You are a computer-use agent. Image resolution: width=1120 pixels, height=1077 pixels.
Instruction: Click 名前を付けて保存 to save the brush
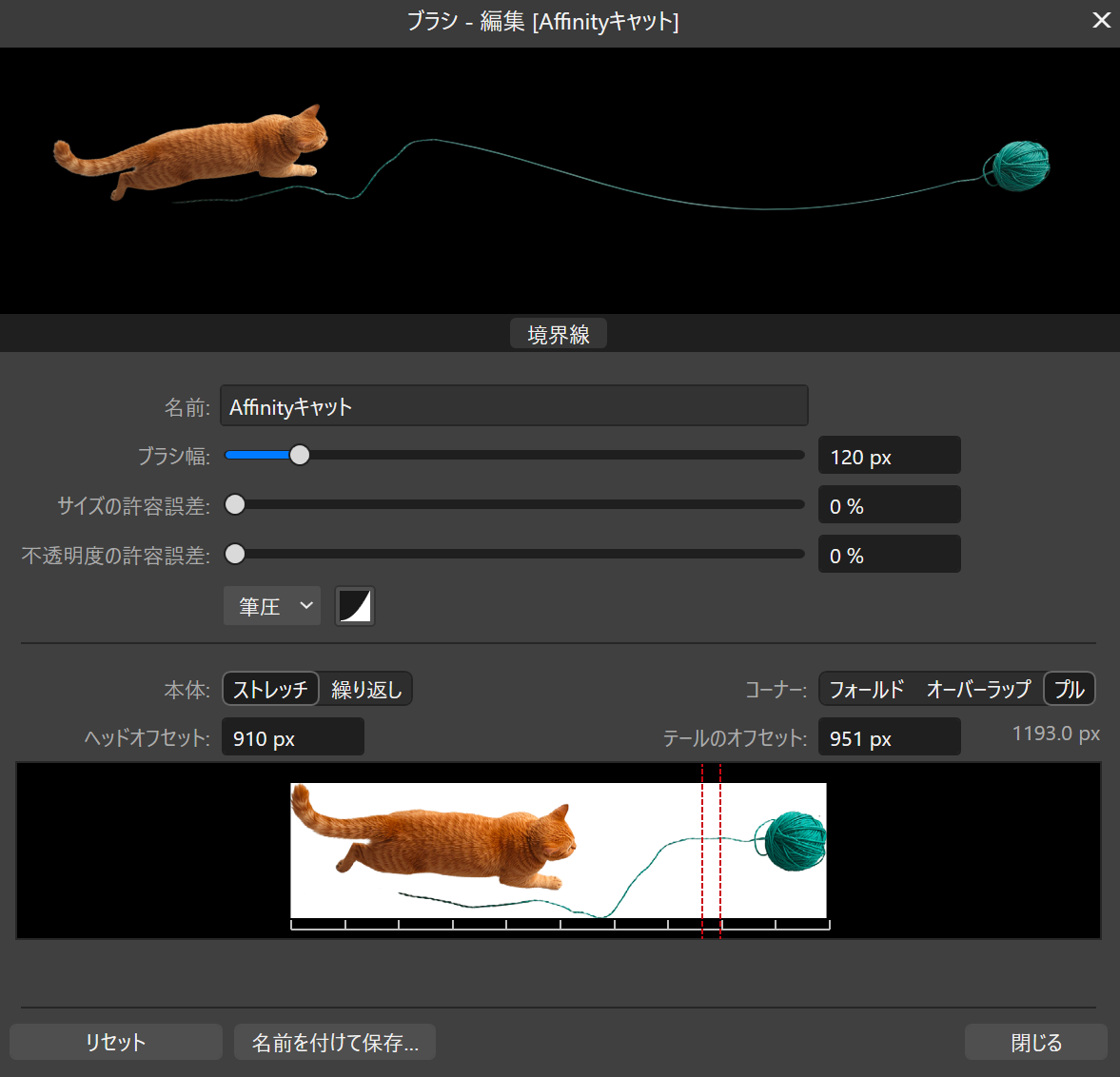pos(334,1042)
